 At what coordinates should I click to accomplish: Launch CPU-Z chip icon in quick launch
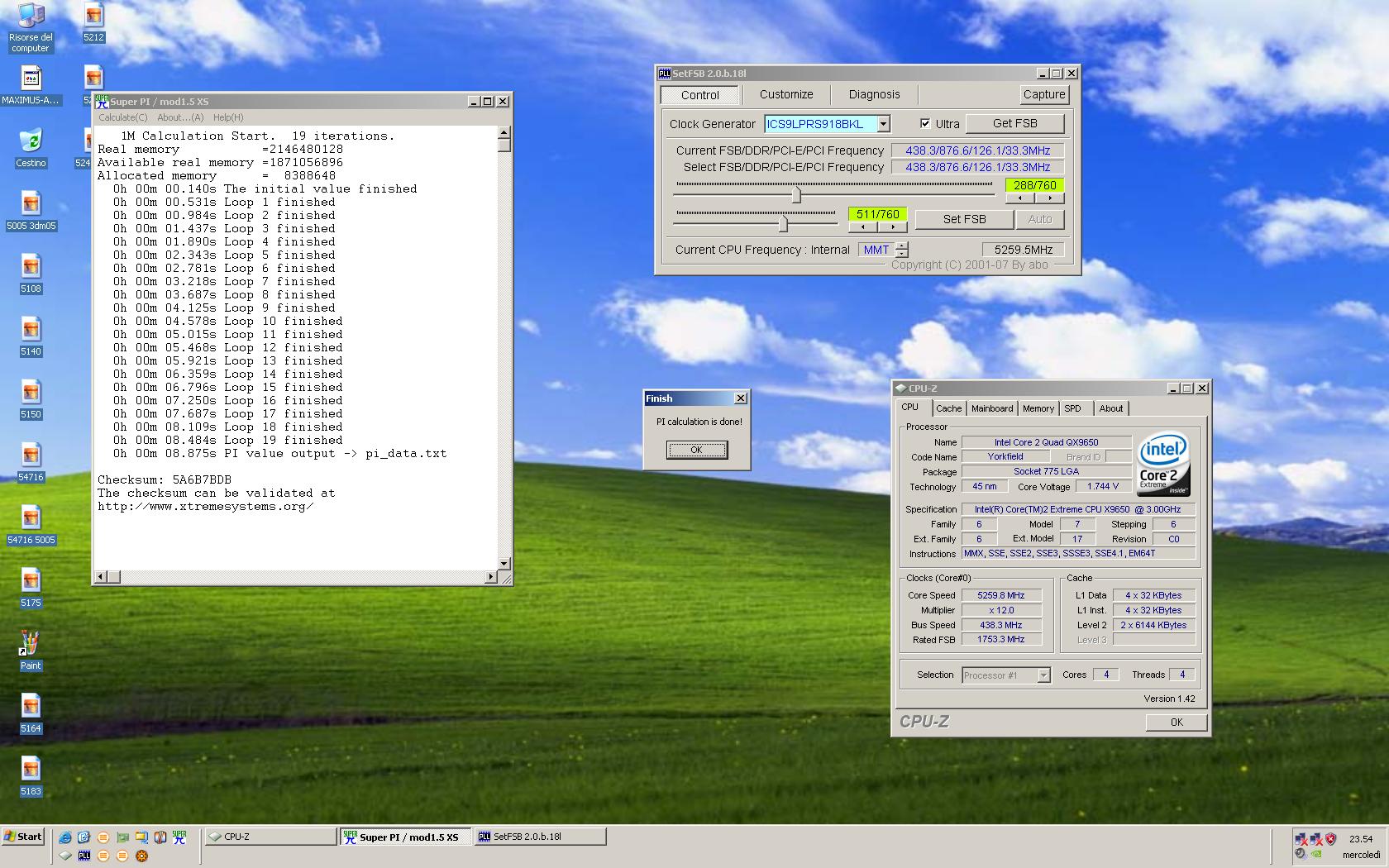pyautogui.click(x=65, y=856)
